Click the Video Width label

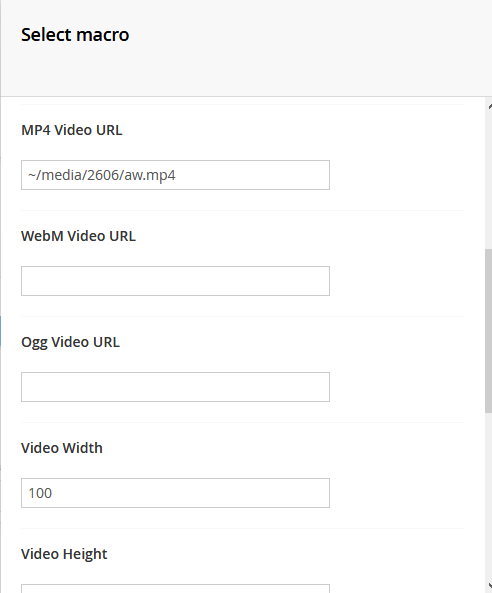[x=62, y=448]
